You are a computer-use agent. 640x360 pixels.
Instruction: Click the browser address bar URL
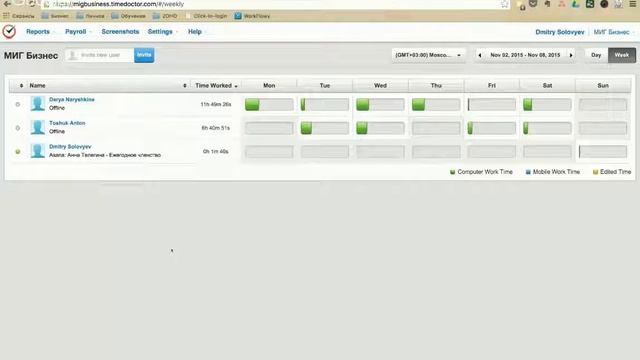pyautogui.click(x=118, y=4)
